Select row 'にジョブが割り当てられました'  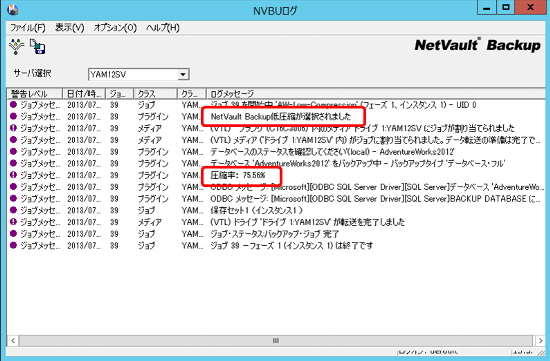pyautogui.click(x=276, y=128)
